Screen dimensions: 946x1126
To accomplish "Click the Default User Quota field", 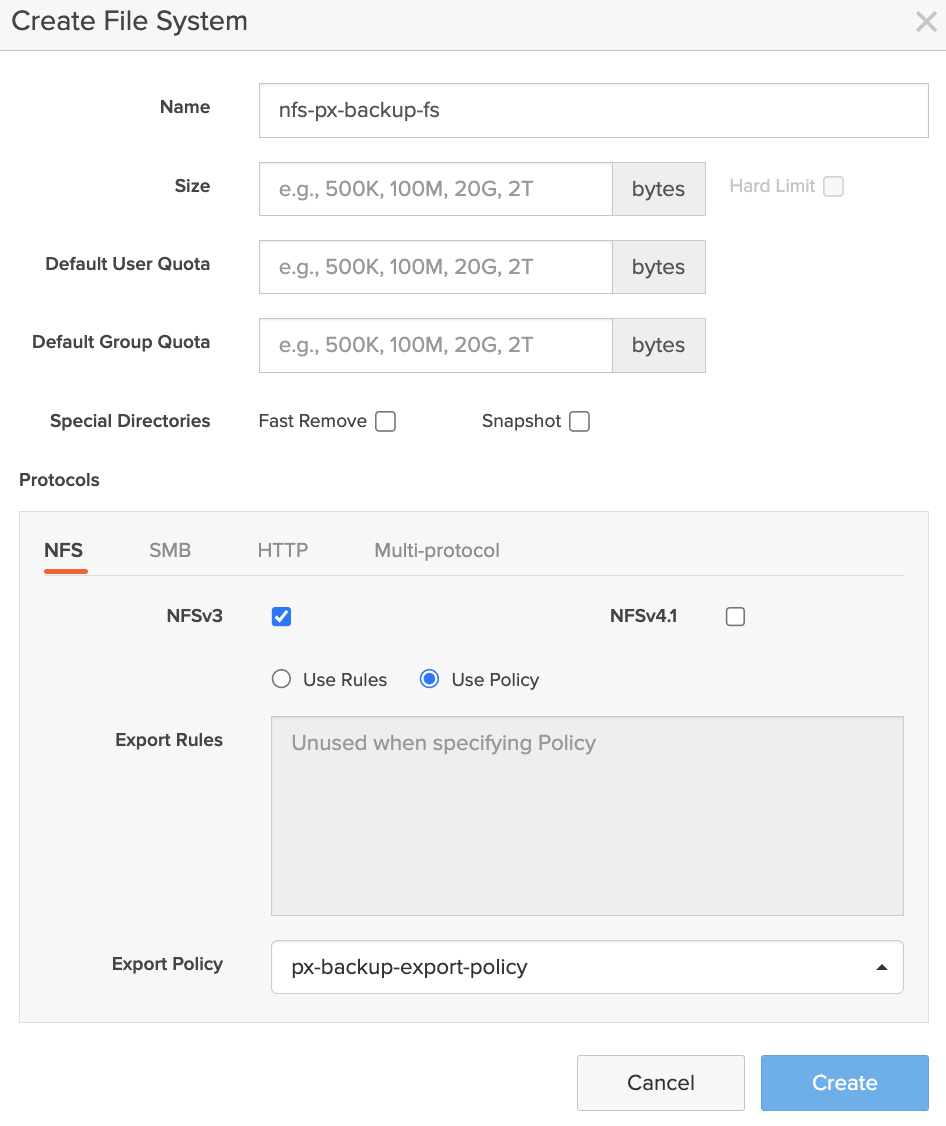I will [x=435, y=267].
